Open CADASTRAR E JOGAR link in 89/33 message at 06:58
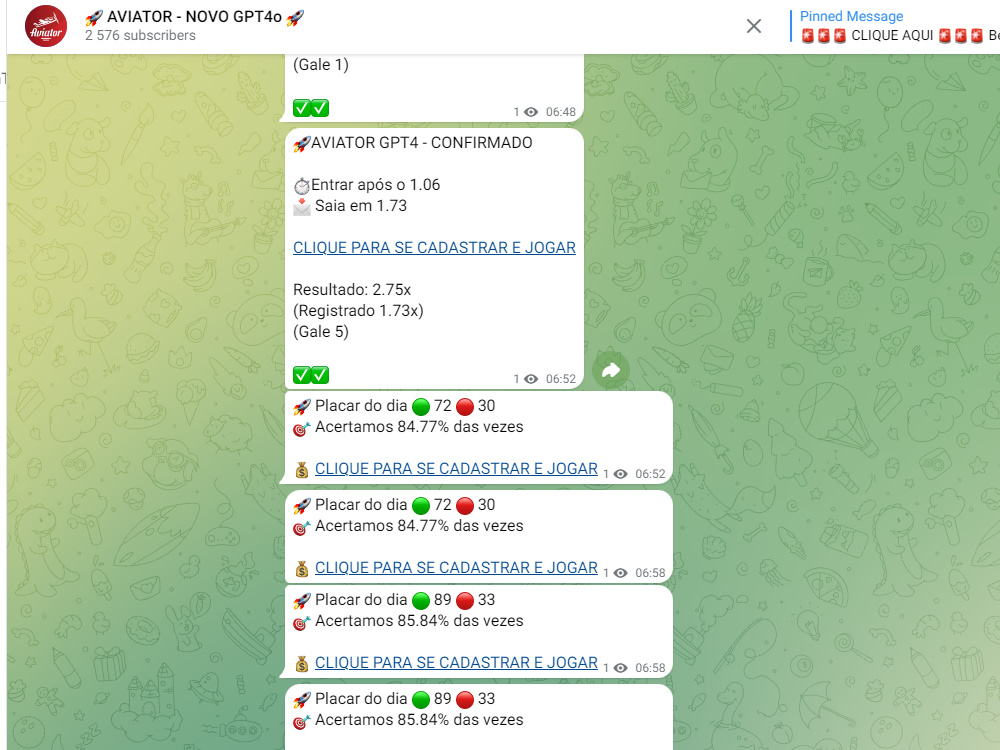Viewport: 1000px width, 750px height. pyautogui.click(x=456, y=663)
